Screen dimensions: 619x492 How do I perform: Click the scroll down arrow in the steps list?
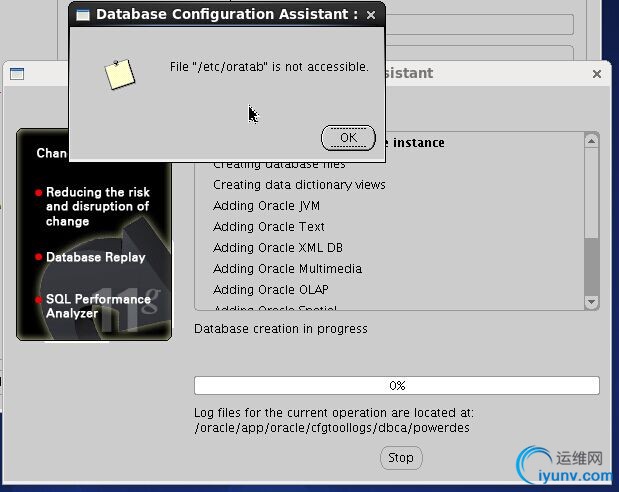point(591,302)
